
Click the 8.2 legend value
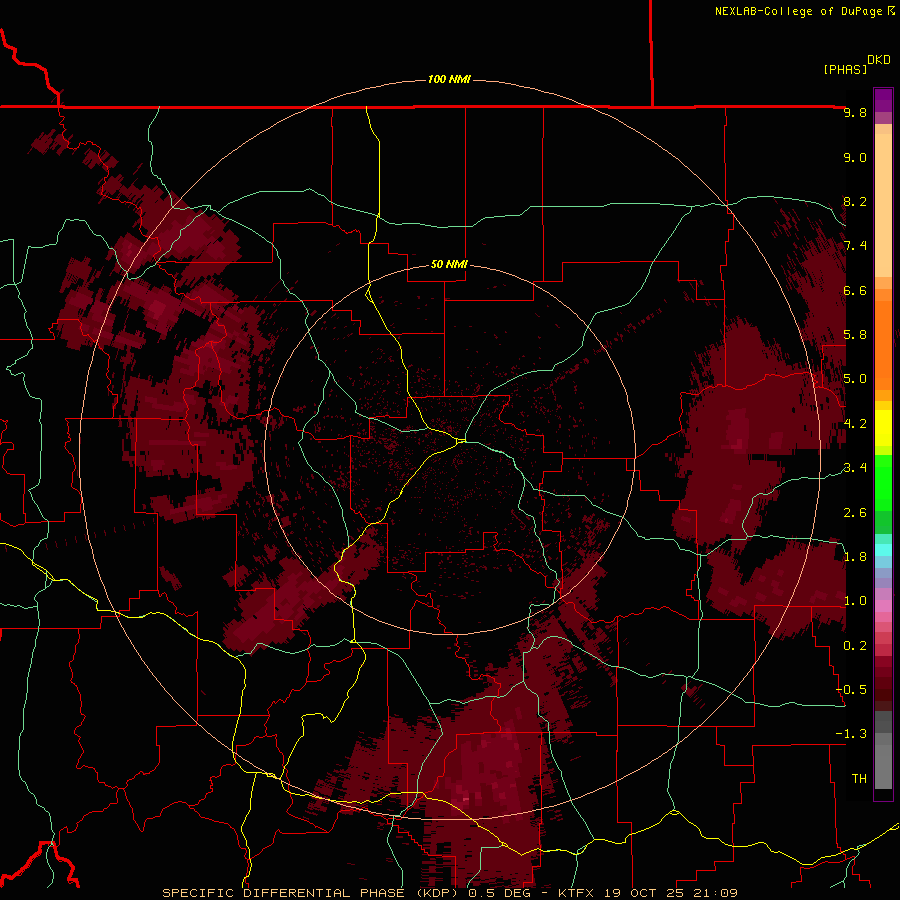click(x=855, y=201)
